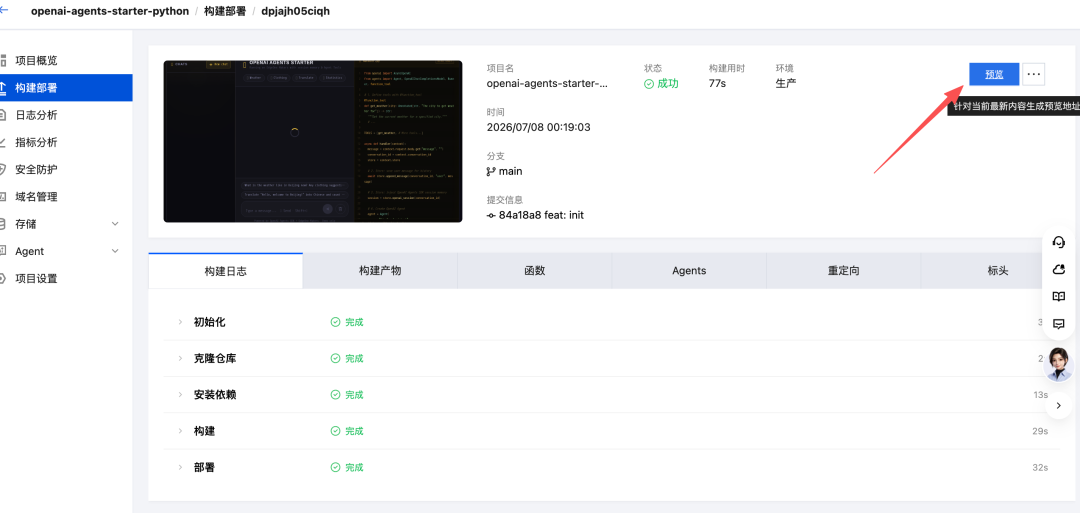Image resolution: width=1080 pixels, height=513 pixels.
Task: Click the 生产 environment value
Action: (x=786, y=83)
